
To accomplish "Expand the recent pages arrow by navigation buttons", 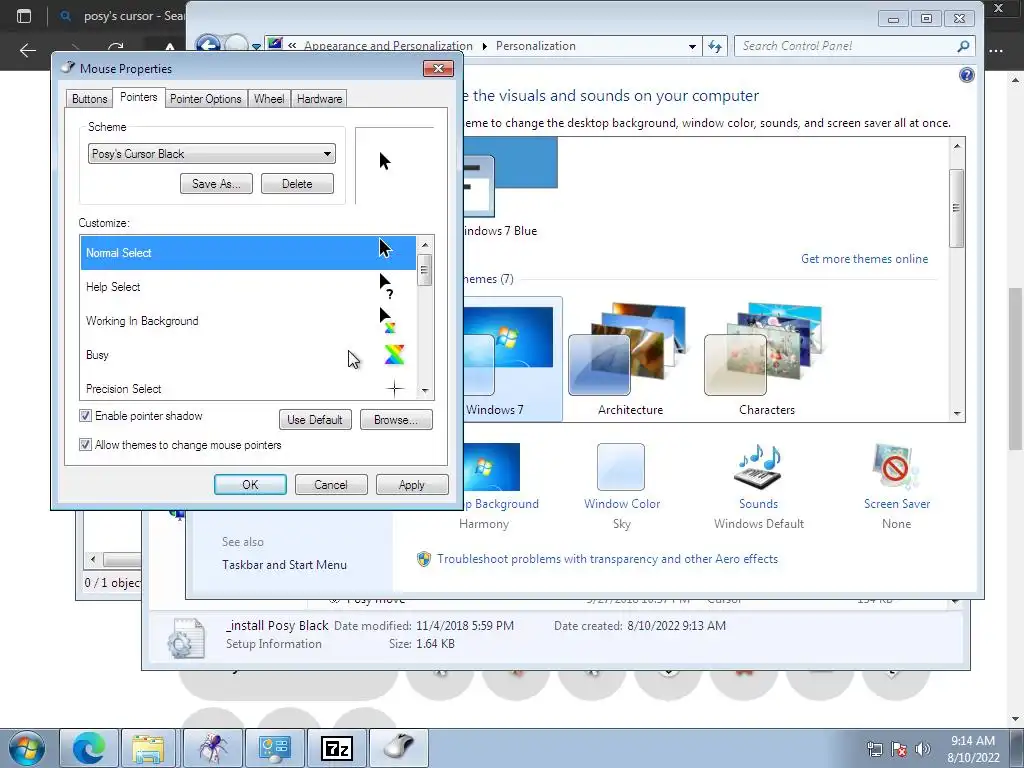I will coord(257,47).
